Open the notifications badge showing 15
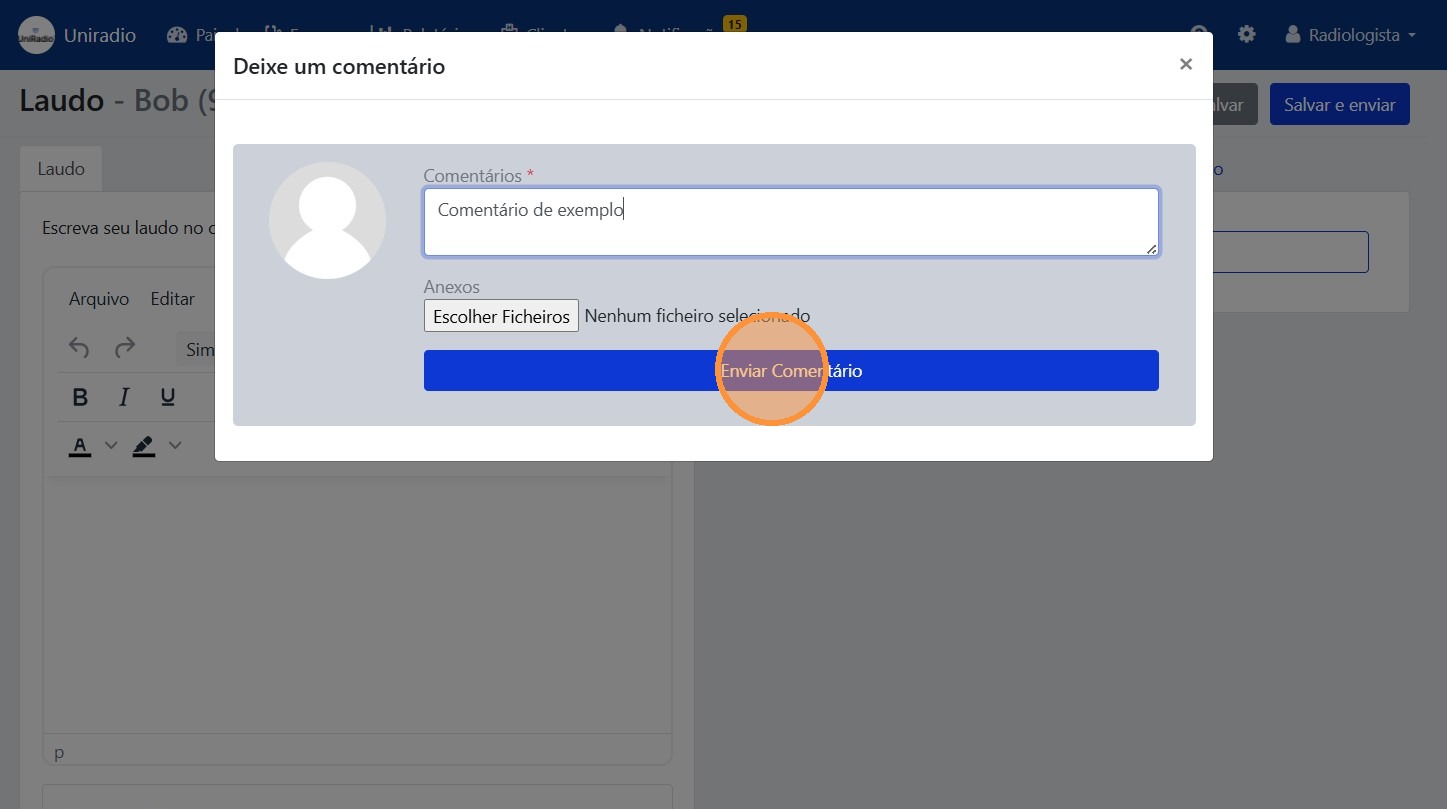This screenshot has width=1447, height=809. (x=734, y=24)
